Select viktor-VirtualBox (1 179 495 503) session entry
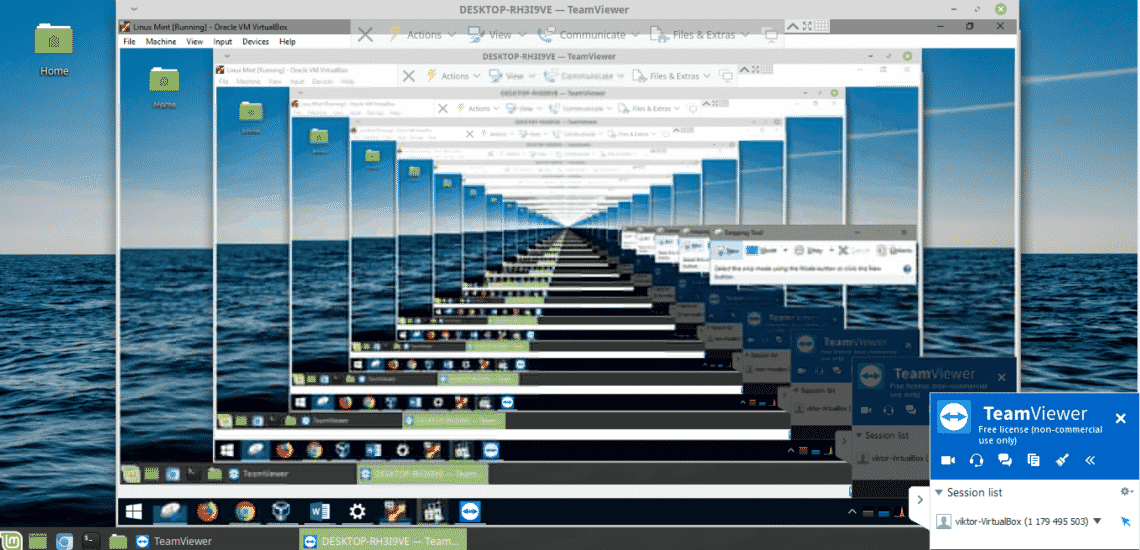Image resolution: width=1140 pixels, height=550 pixels. pyautogui.click(x=1019, y=522)
